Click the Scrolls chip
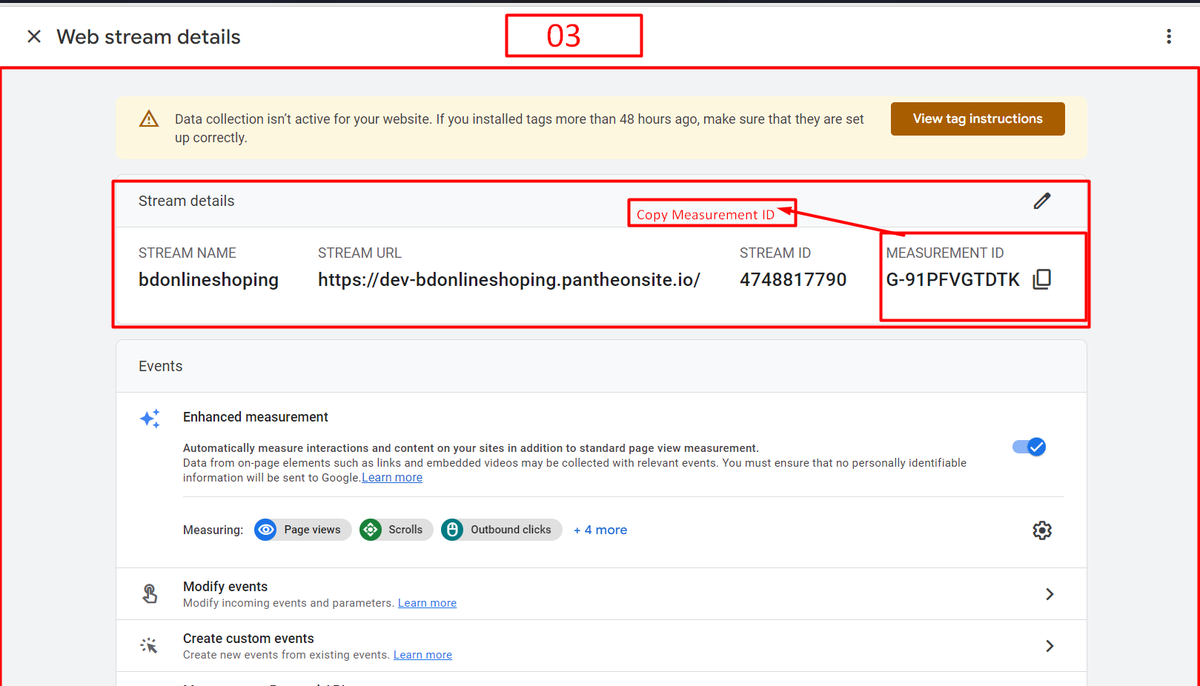Screen dimensions: 1200x686 [396, 530]
